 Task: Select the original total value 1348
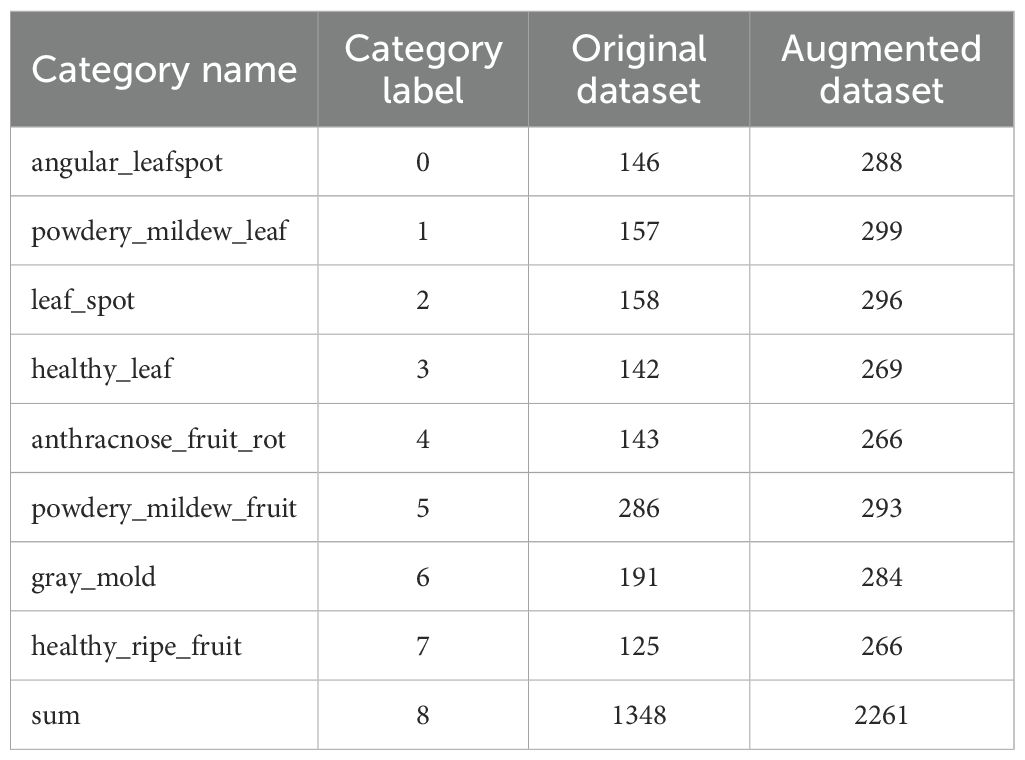coord(639,715)
